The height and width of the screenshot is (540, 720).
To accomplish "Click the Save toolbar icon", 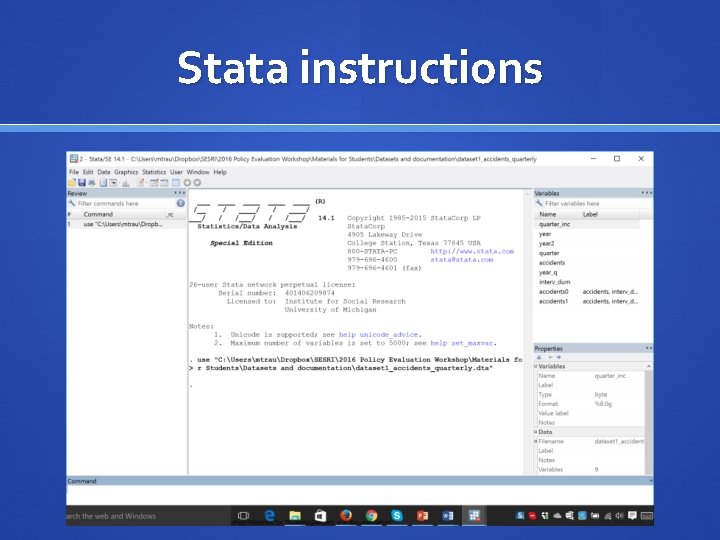I will coord(82,183).
